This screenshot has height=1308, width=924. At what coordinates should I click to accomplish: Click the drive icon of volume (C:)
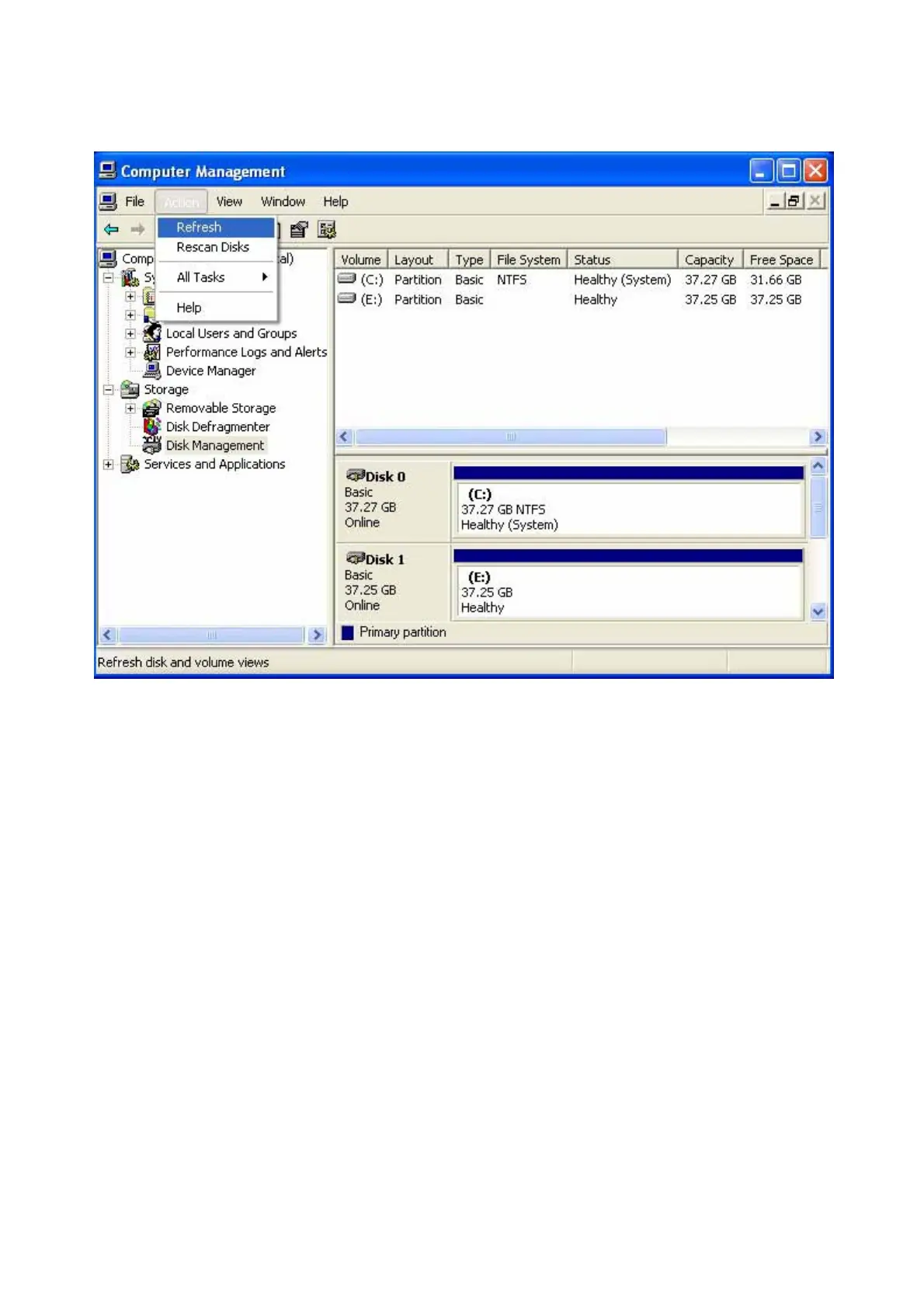coord(347,279)
